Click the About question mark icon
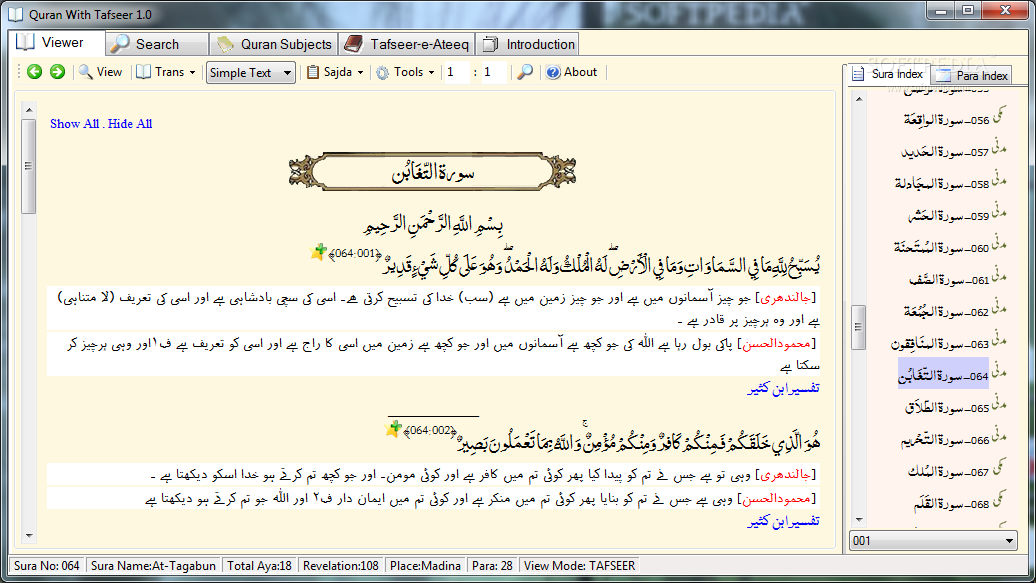1036x583 pixels. pos(553,72)
